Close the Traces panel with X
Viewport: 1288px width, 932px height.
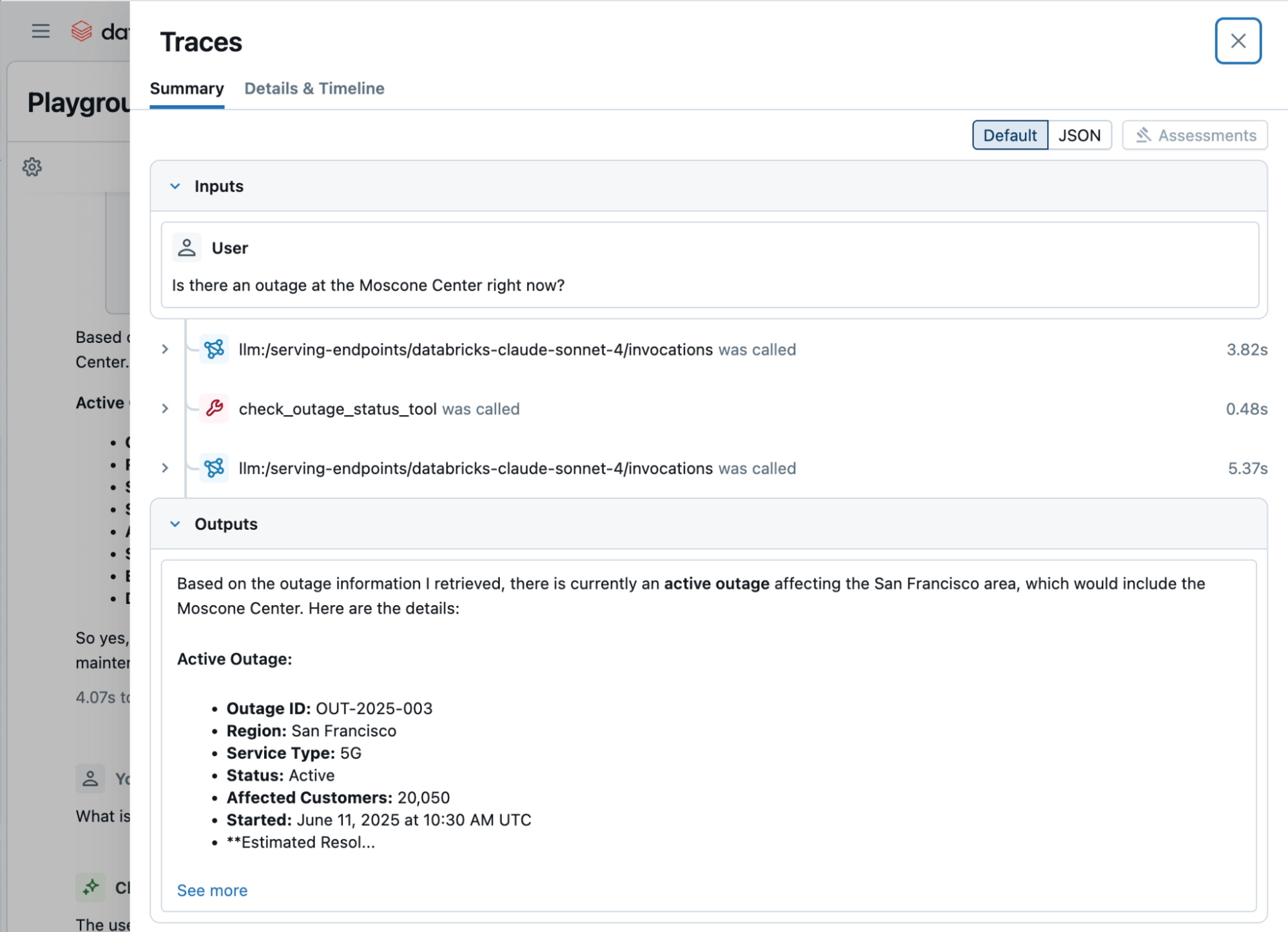[1237, 41]
